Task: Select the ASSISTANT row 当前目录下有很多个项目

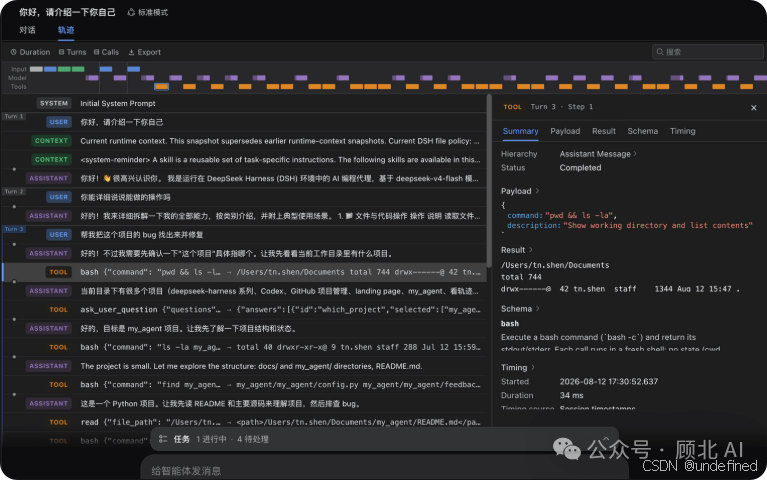Action: pyautogui.click(x=244, y=291)
